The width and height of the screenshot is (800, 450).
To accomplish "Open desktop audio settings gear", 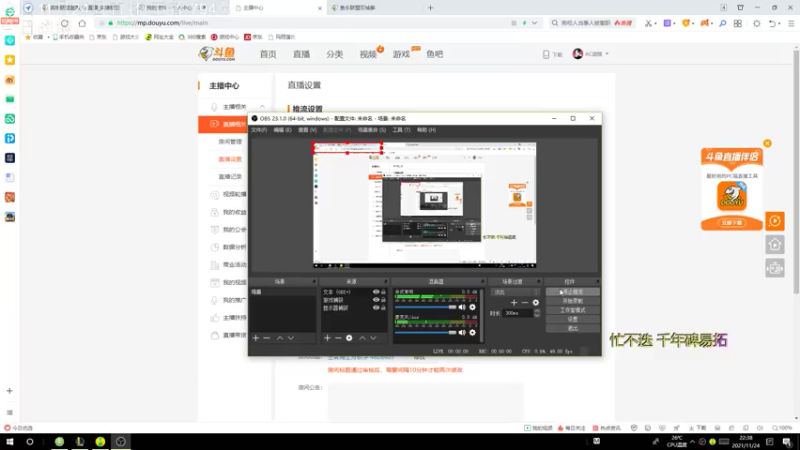I will point(472,307).
